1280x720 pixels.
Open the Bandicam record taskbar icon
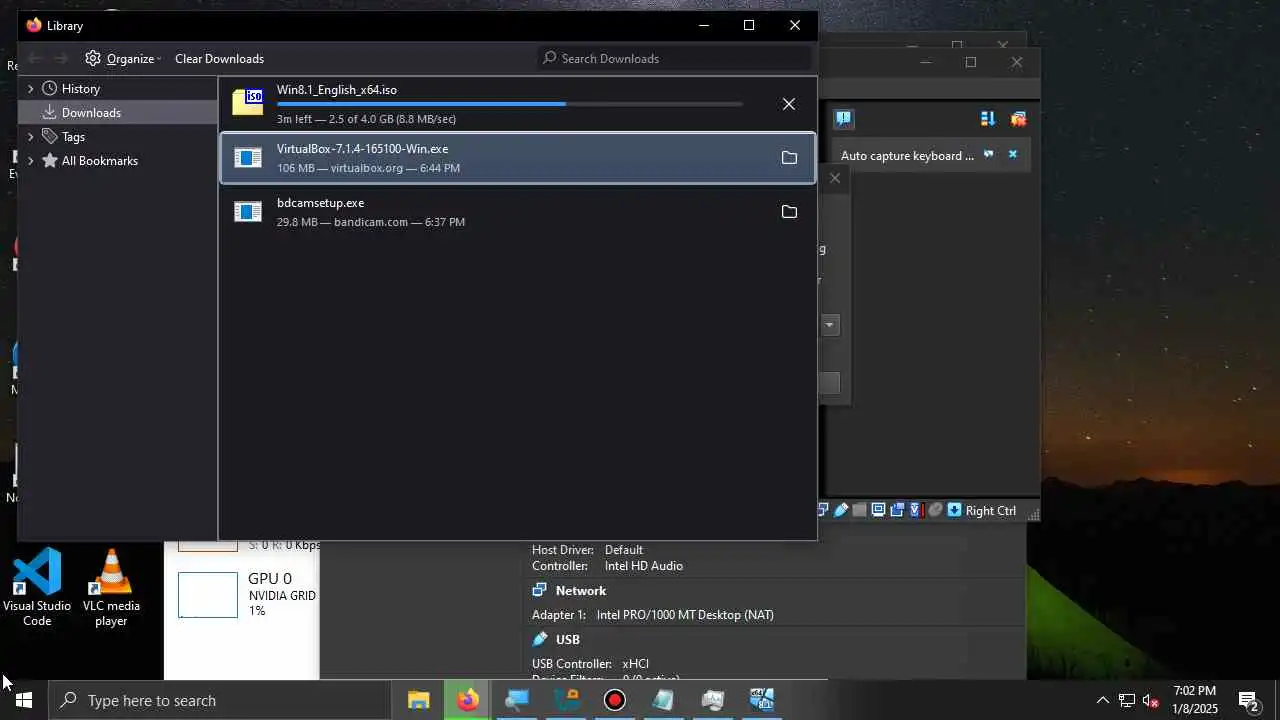tap(615, 700)
